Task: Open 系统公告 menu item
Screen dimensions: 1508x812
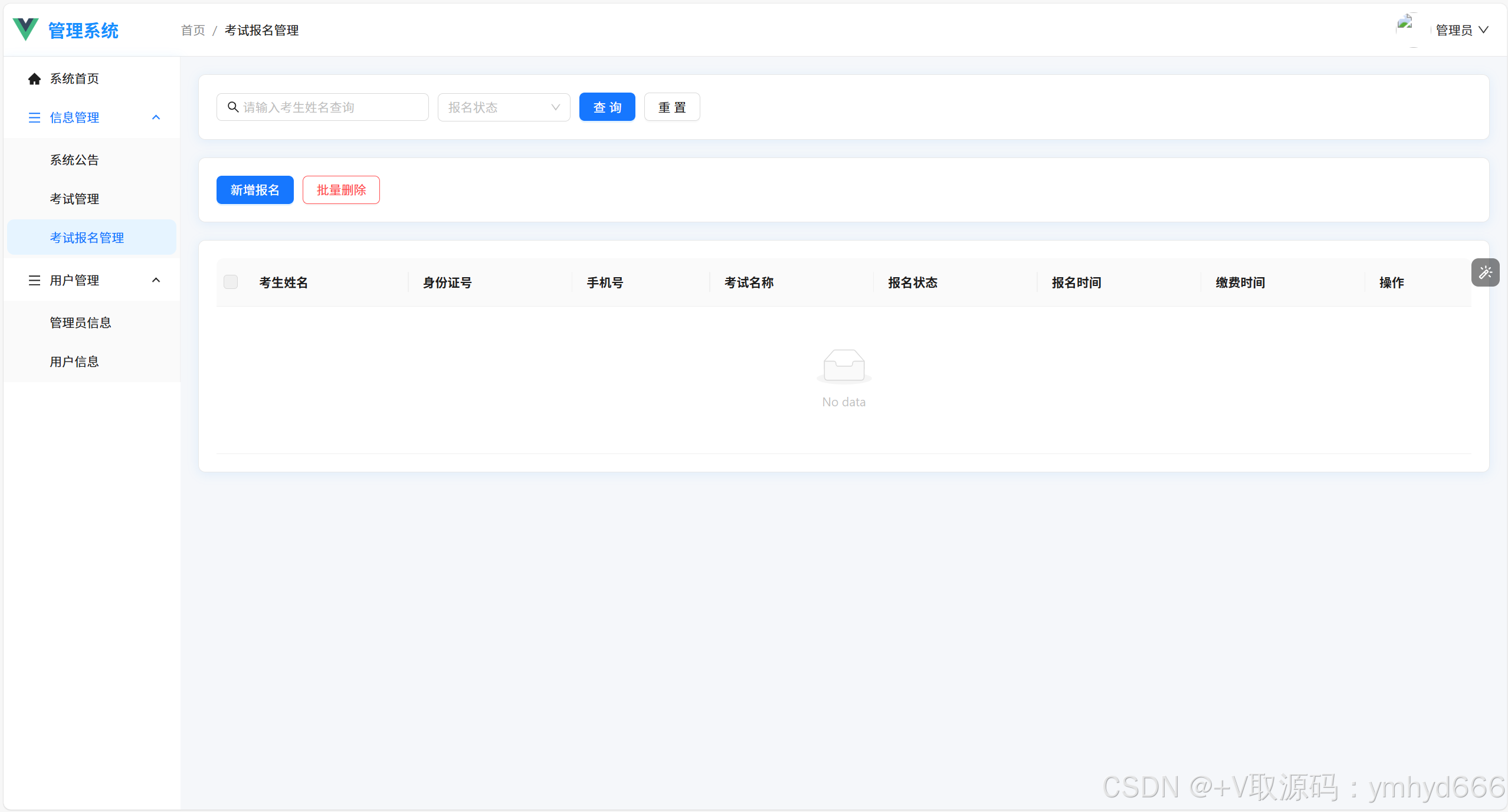Action: pos(74,160)
